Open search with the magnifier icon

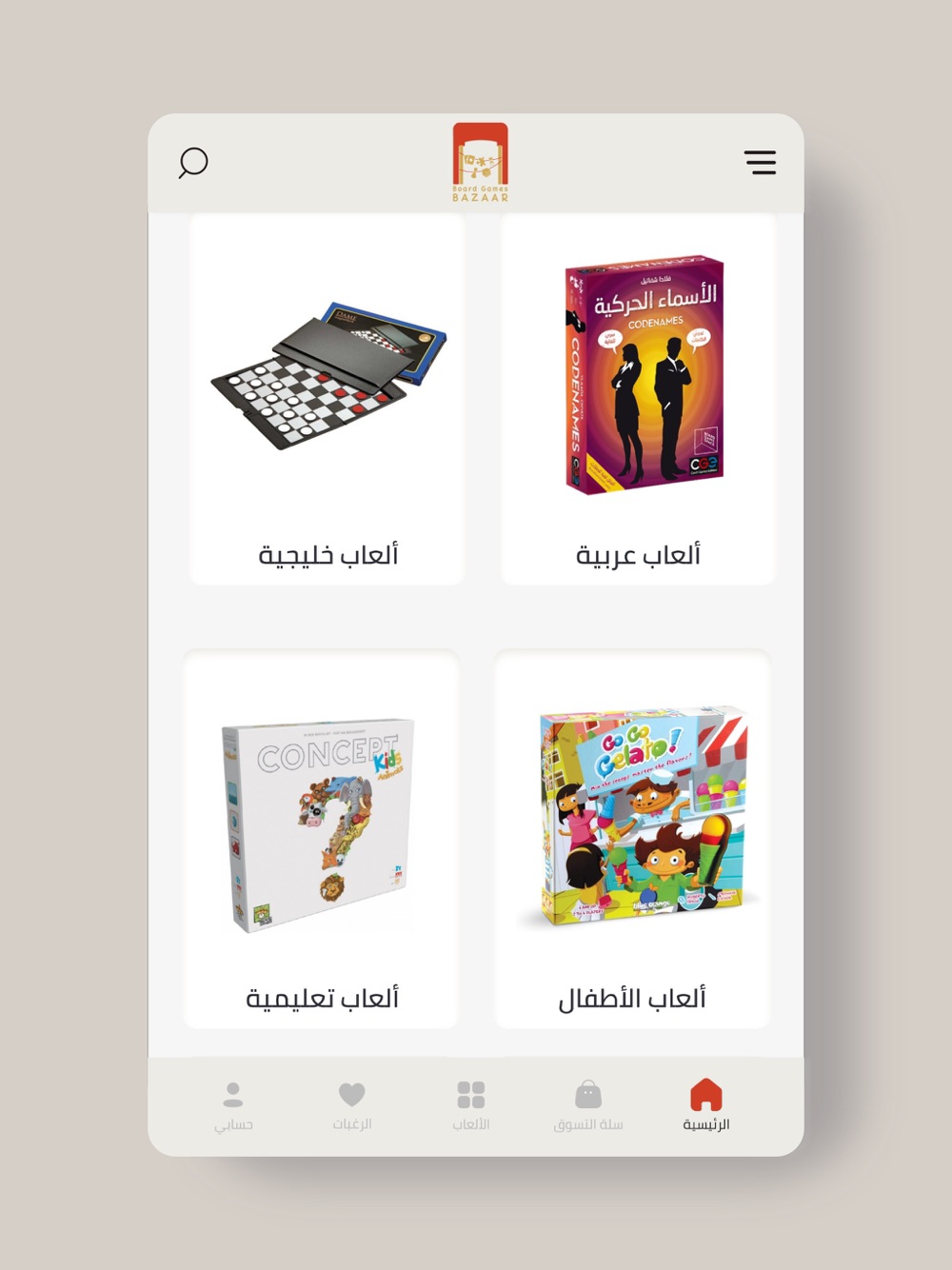(x=193, y=163)
